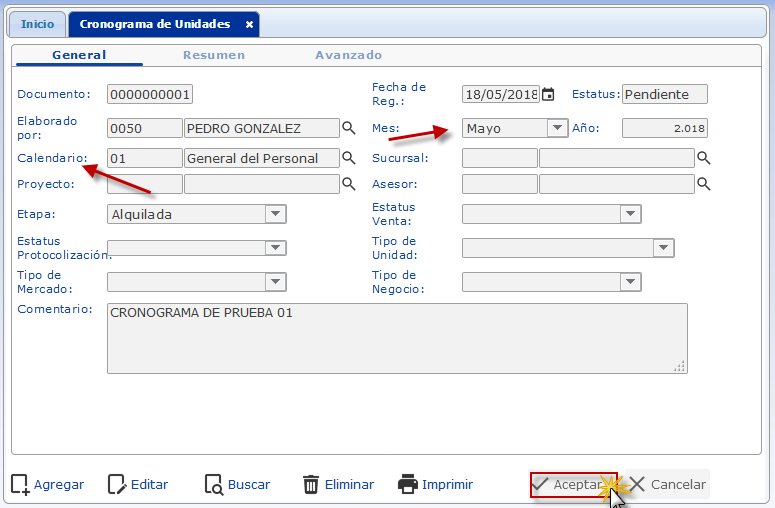Click the Proyecto description input field
The height and width of the screenshot is (508, 775).
262,184
